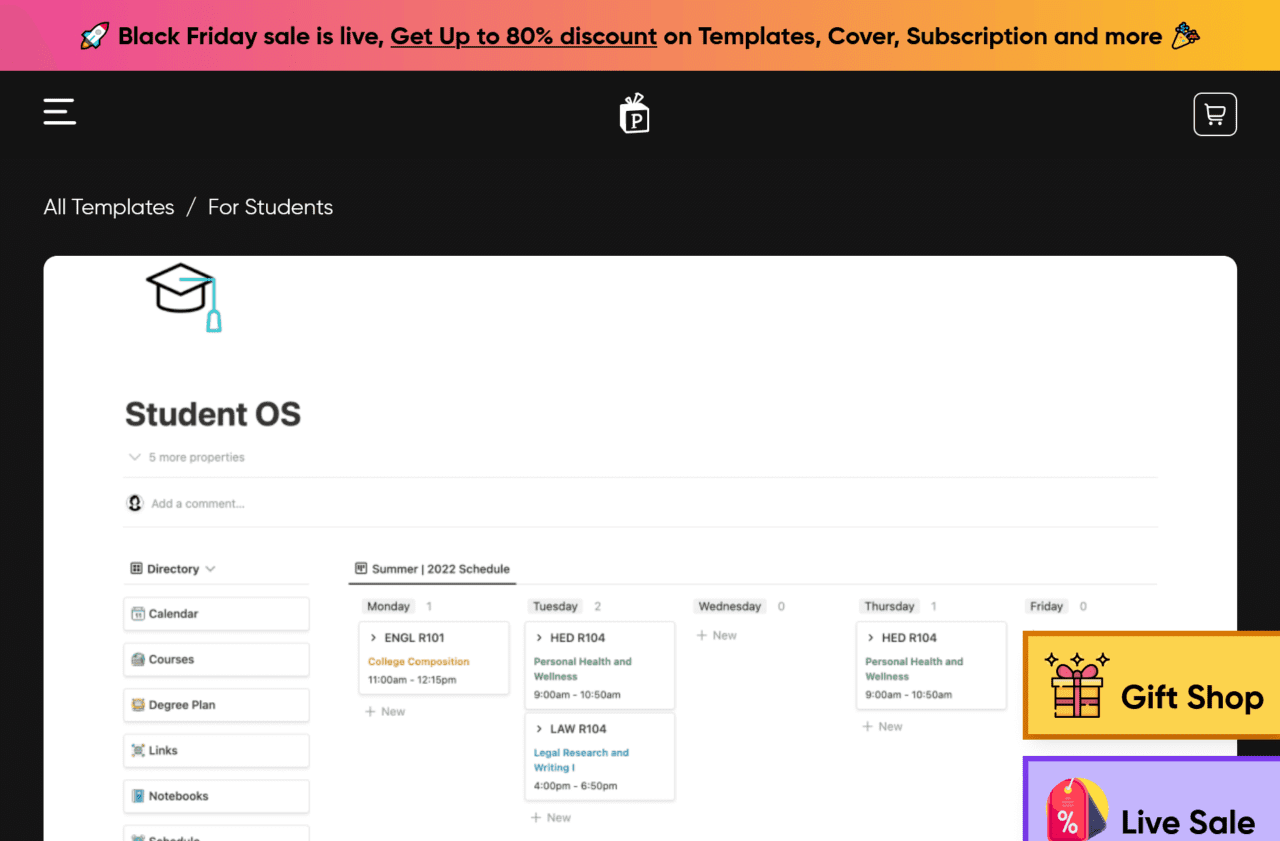The height and width of the screenshot is (841, 1280).
Task: Select the Degree Plan icon
Action: click(141, 705)
